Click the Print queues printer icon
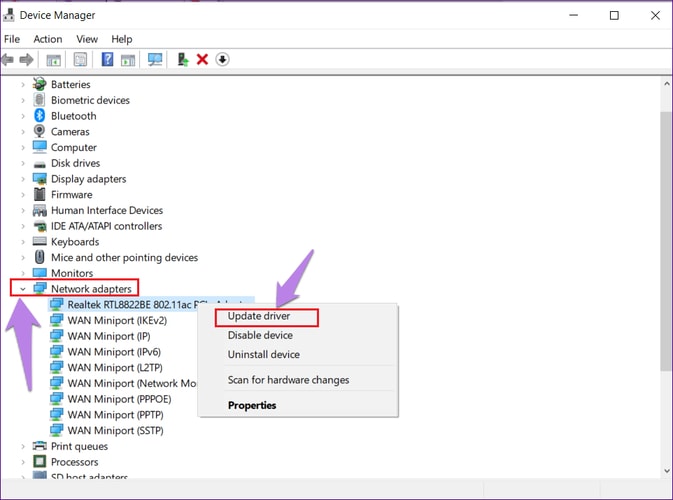 39,445
